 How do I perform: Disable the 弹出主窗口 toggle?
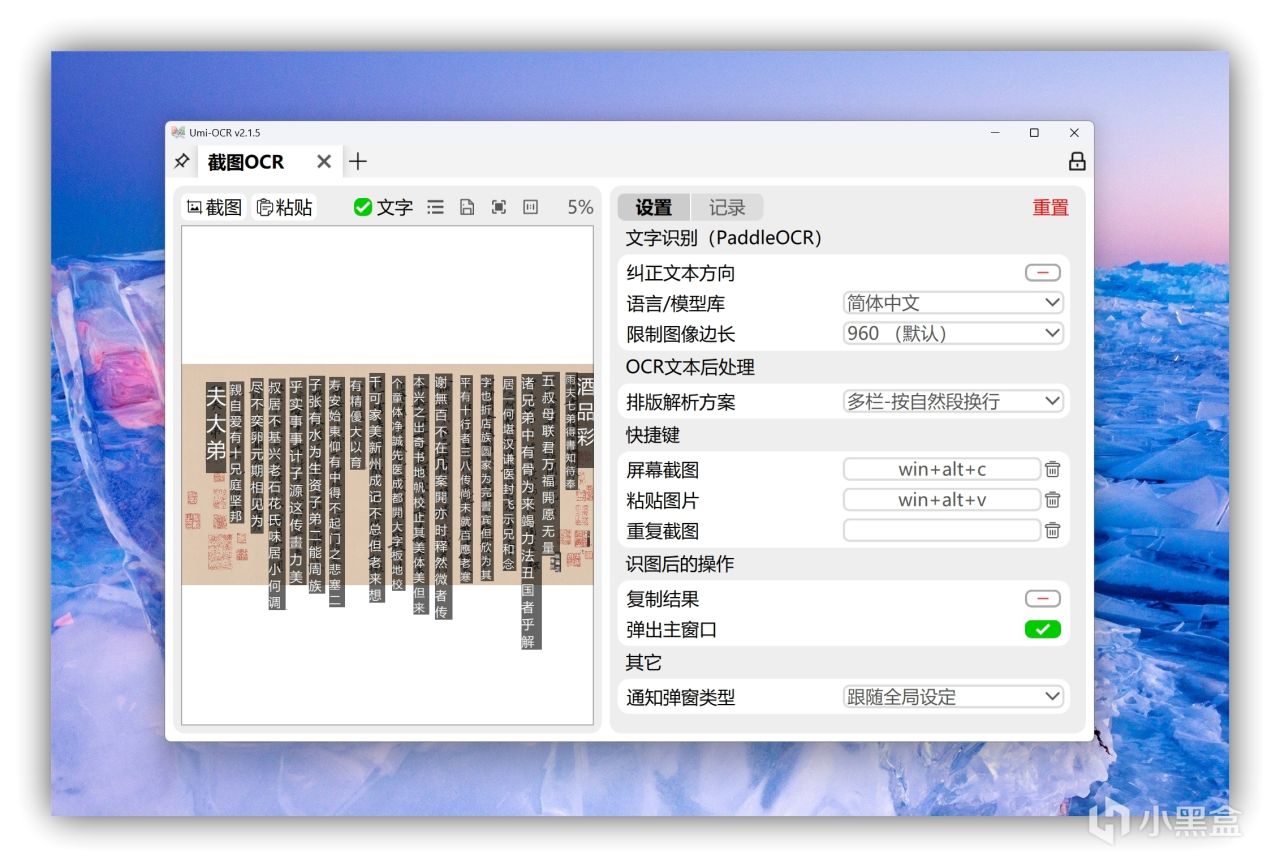[1043, 629]
